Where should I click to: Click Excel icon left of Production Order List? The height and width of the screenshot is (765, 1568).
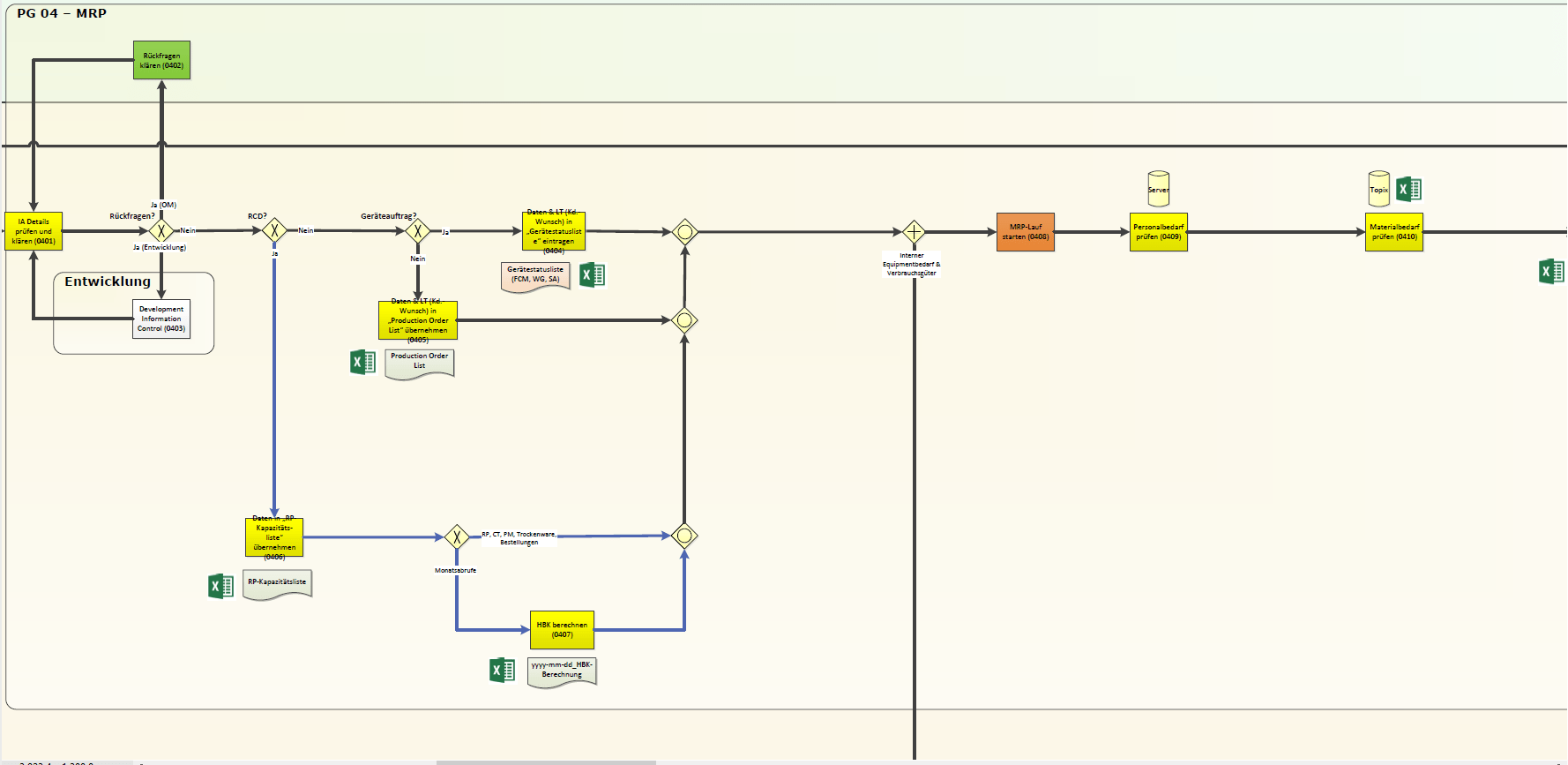click(362, 362)
